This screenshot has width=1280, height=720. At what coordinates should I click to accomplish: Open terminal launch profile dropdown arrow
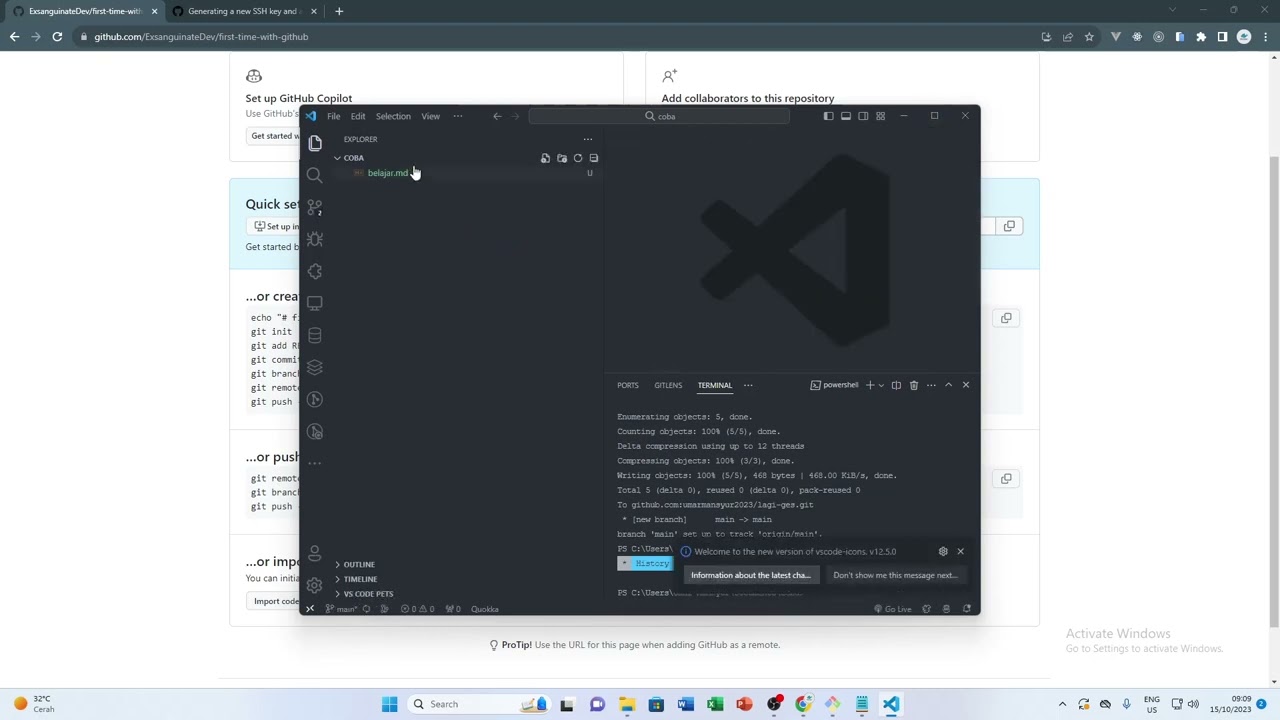click(x=881, y=385)
